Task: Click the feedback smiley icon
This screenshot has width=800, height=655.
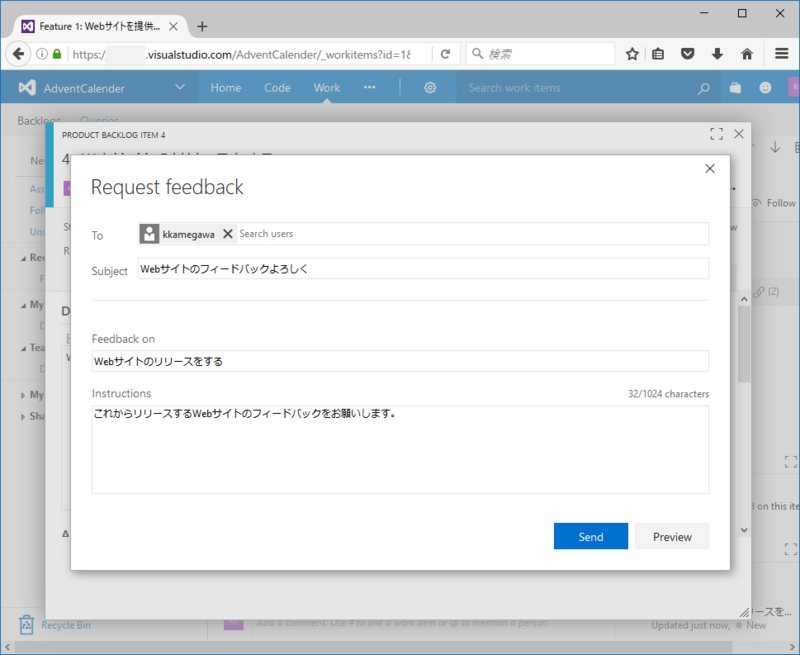Action: coord(765,88)
